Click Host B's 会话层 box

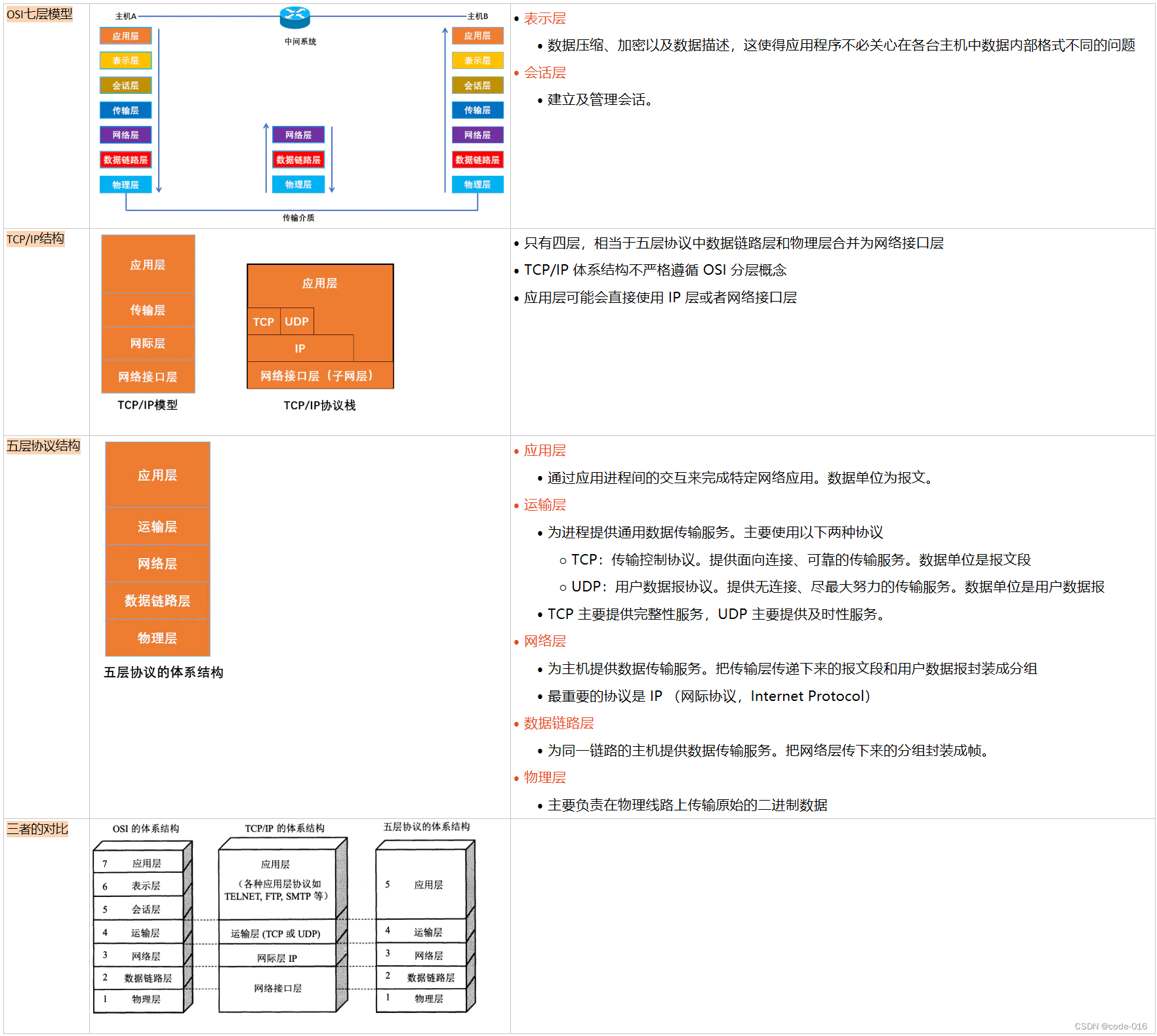[x=477, y=85]
